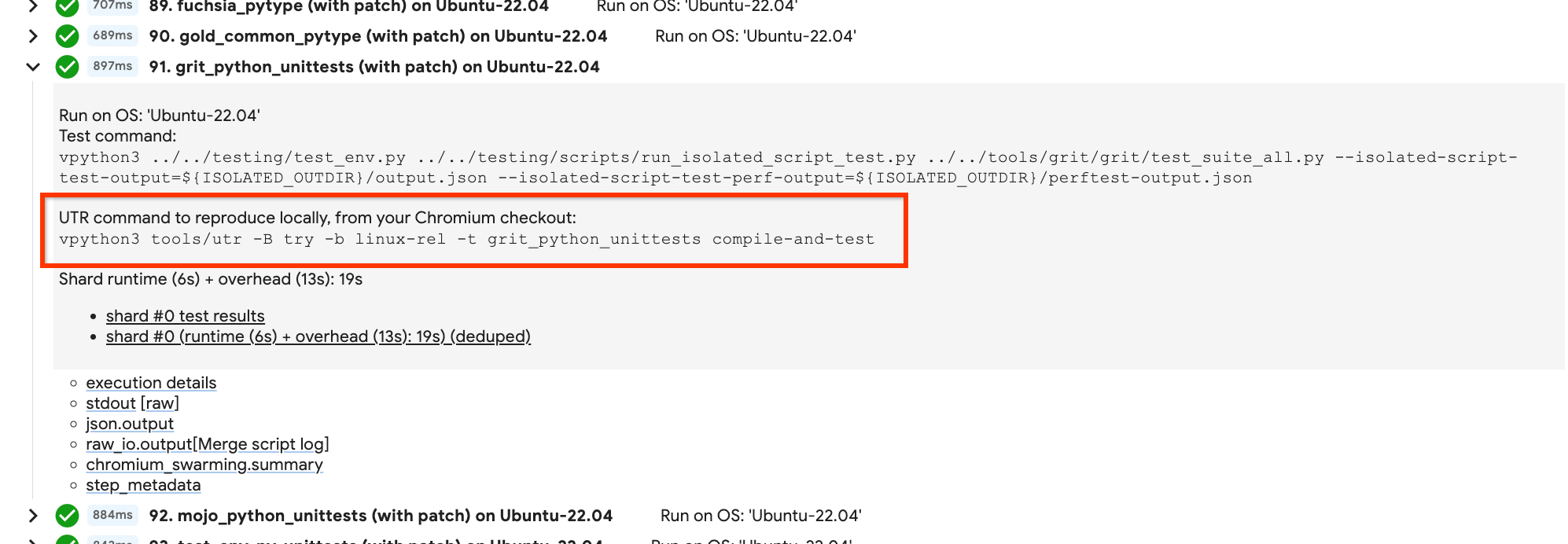Expand step 90 gold_common_pytype
Image resolution: width=1568 pixels, height=544 pixels.
[33, 36]
